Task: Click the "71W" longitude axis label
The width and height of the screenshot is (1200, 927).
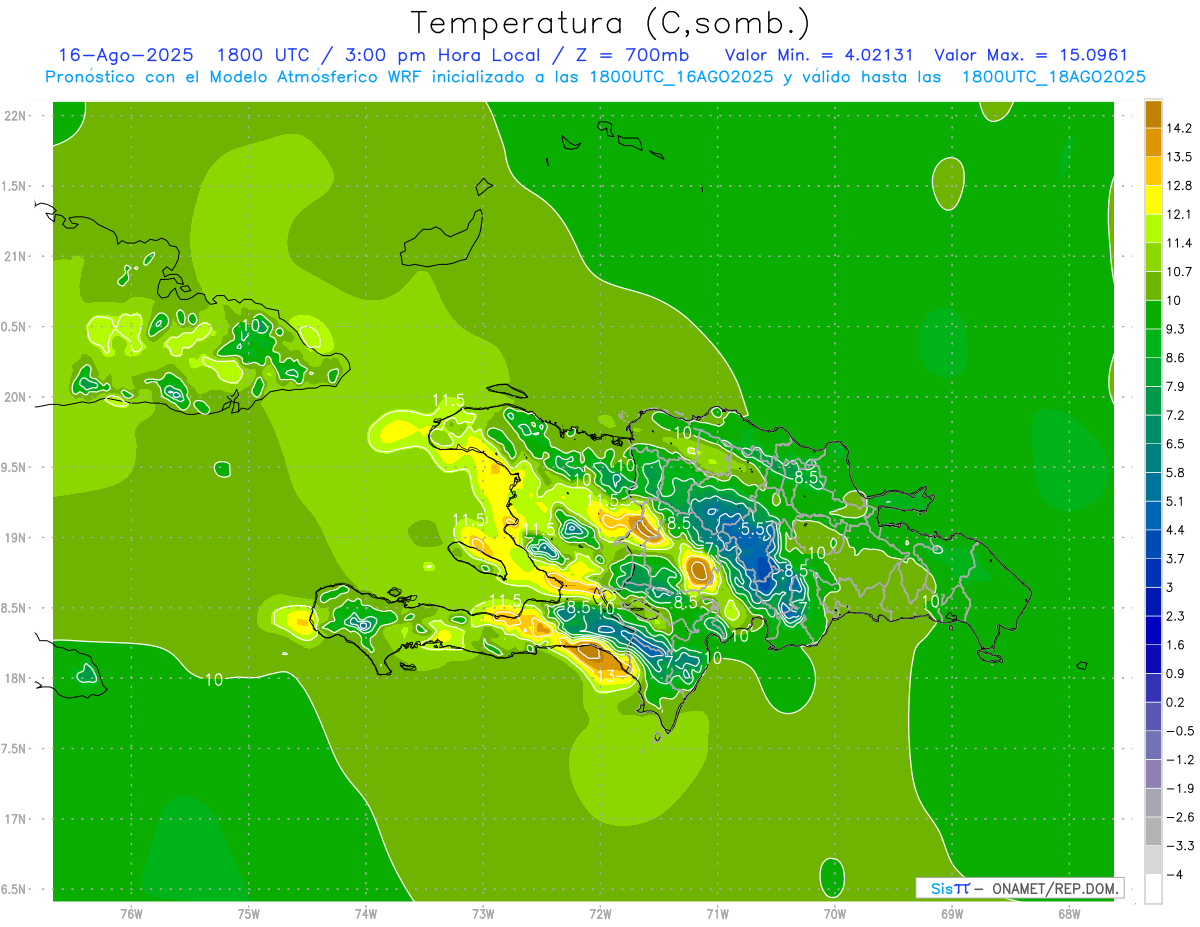Action: pos(717,913)
